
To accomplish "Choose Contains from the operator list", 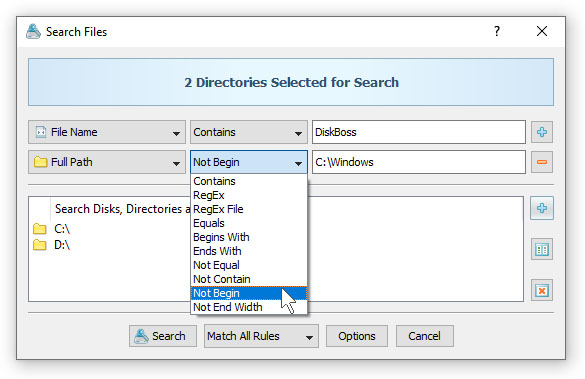I will [x=249, y=181].
